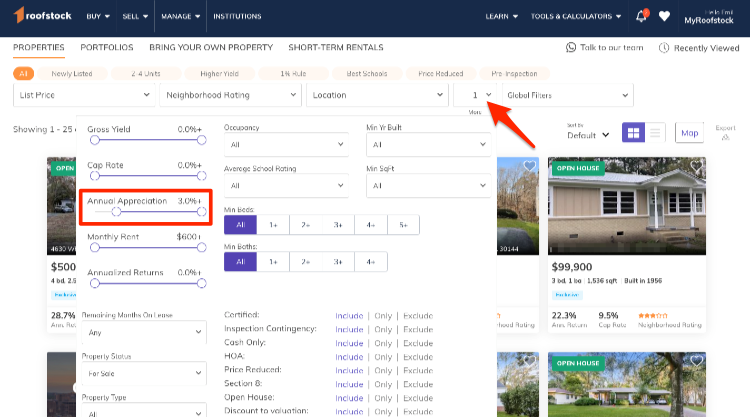Select the 1% Rule chip
This screenshot has width=750, height=417.
tap(293, 74)
